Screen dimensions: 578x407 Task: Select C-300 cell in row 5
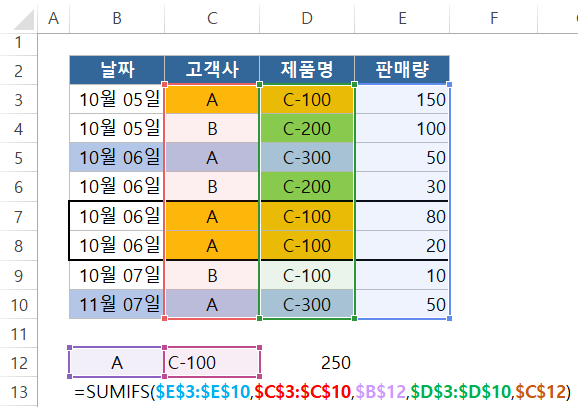pos(307,157)
